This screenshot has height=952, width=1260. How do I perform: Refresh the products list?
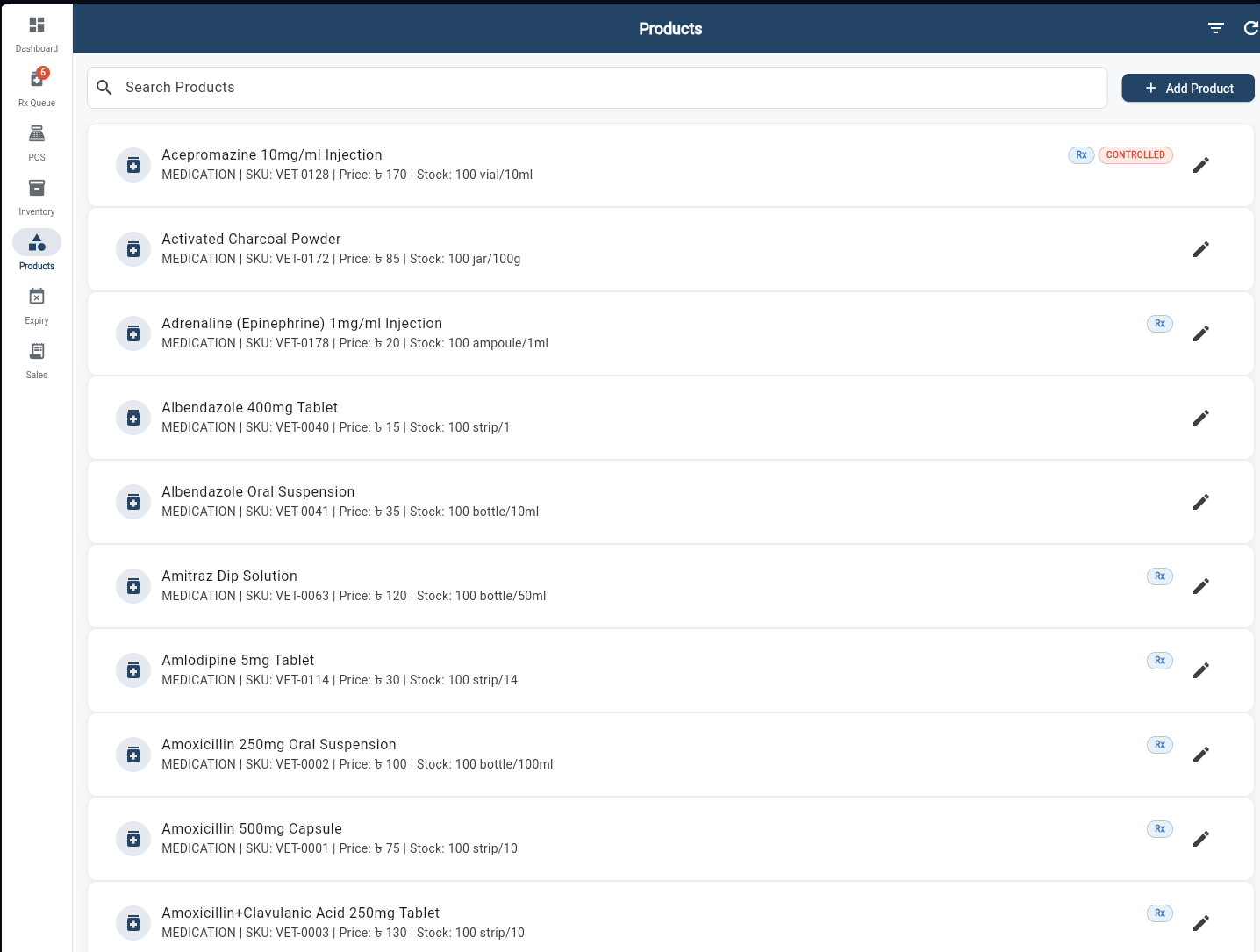1251,27
